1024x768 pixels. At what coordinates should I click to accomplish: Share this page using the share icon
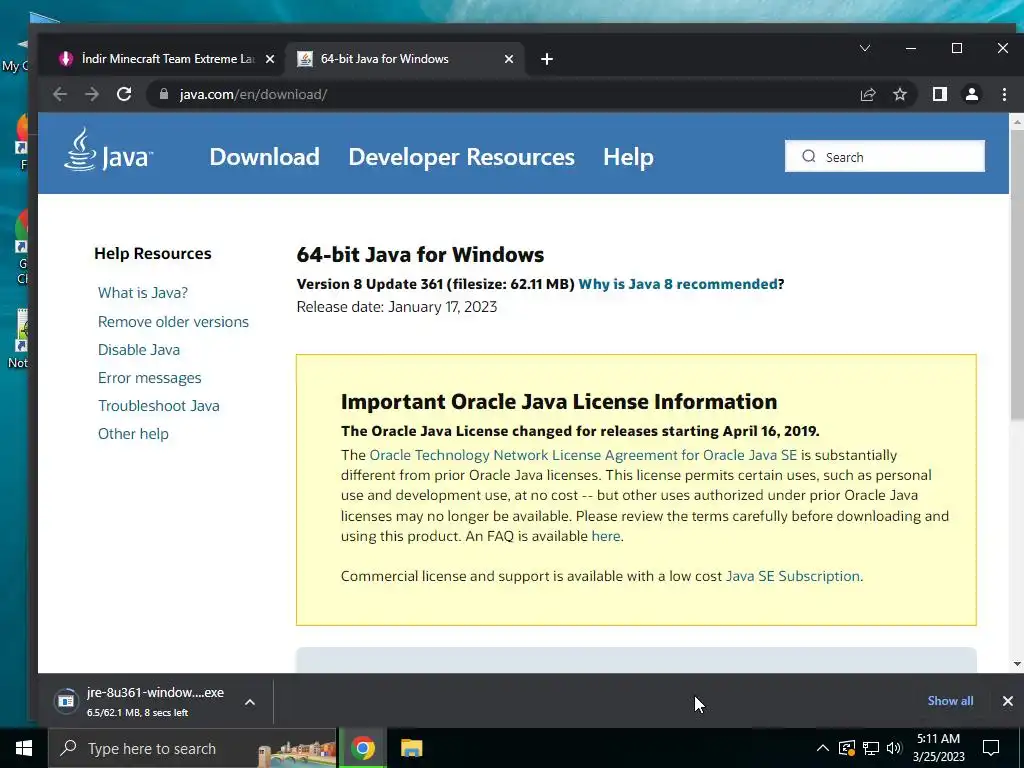[868, 94]
